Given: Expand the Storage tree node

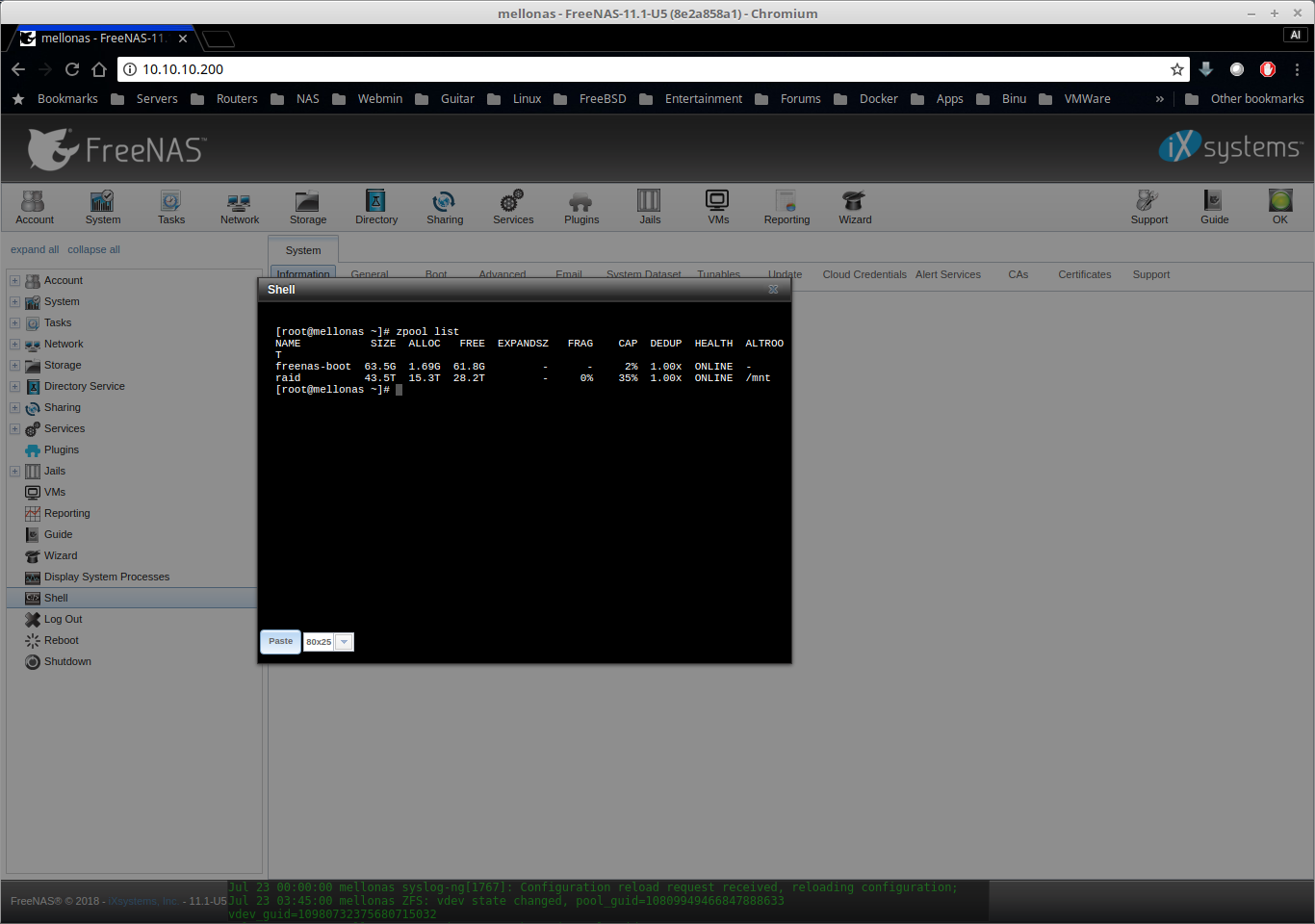Looking at the screenshot, I should (14, 366).
